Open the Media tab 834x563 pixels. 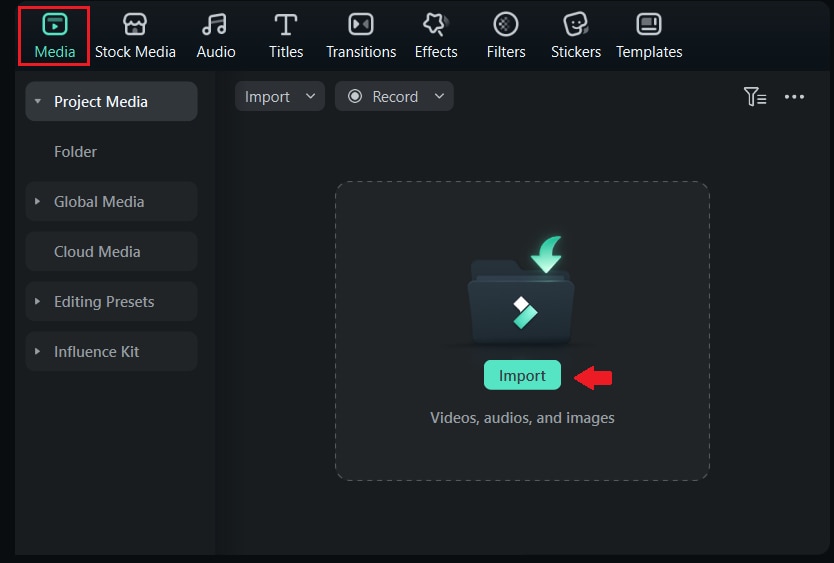tap(54, 36)
